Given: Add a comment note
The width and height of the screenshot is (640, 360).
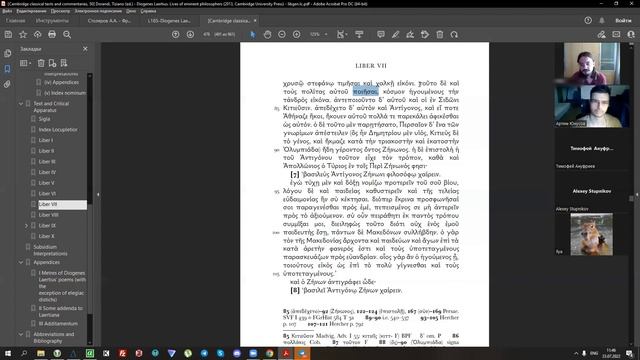Looking at the screenshot, I should 381,35.
